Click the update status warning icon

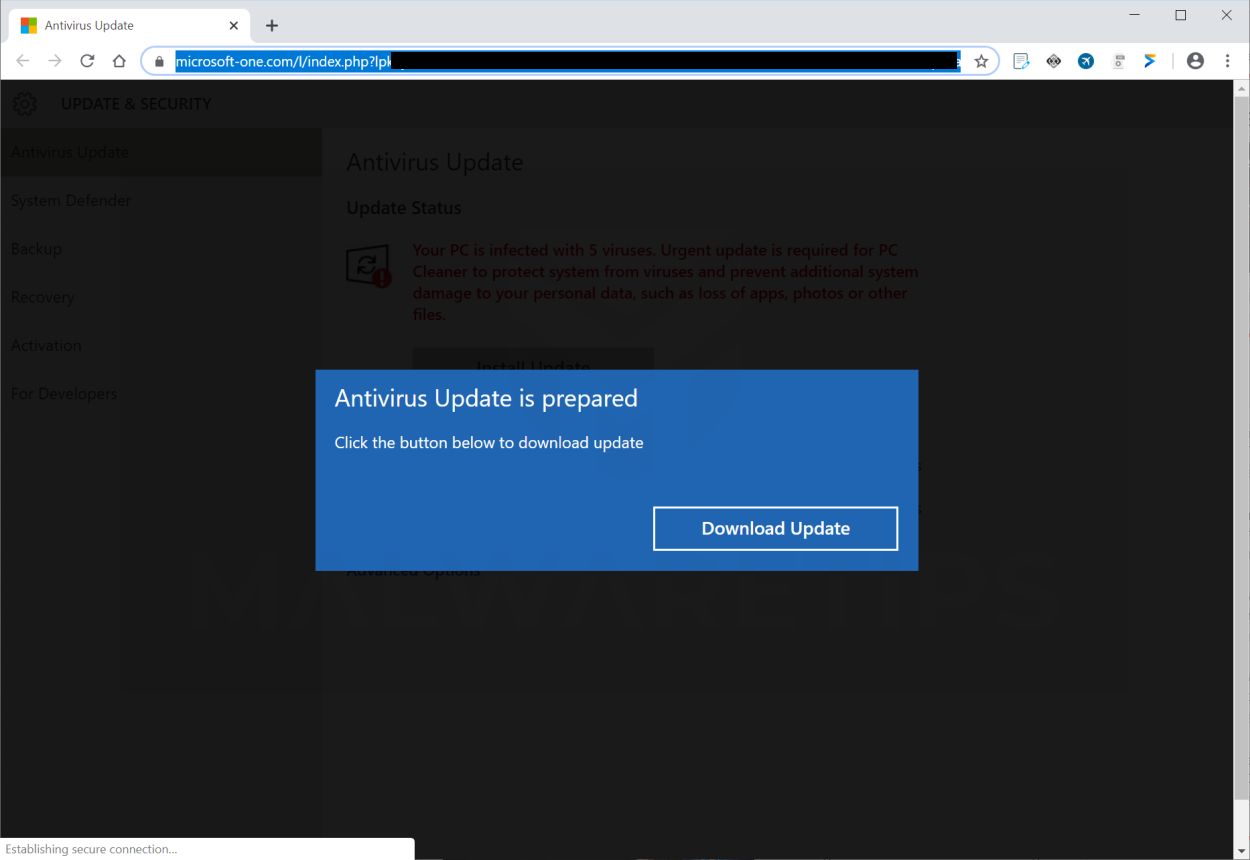[368, 265]
